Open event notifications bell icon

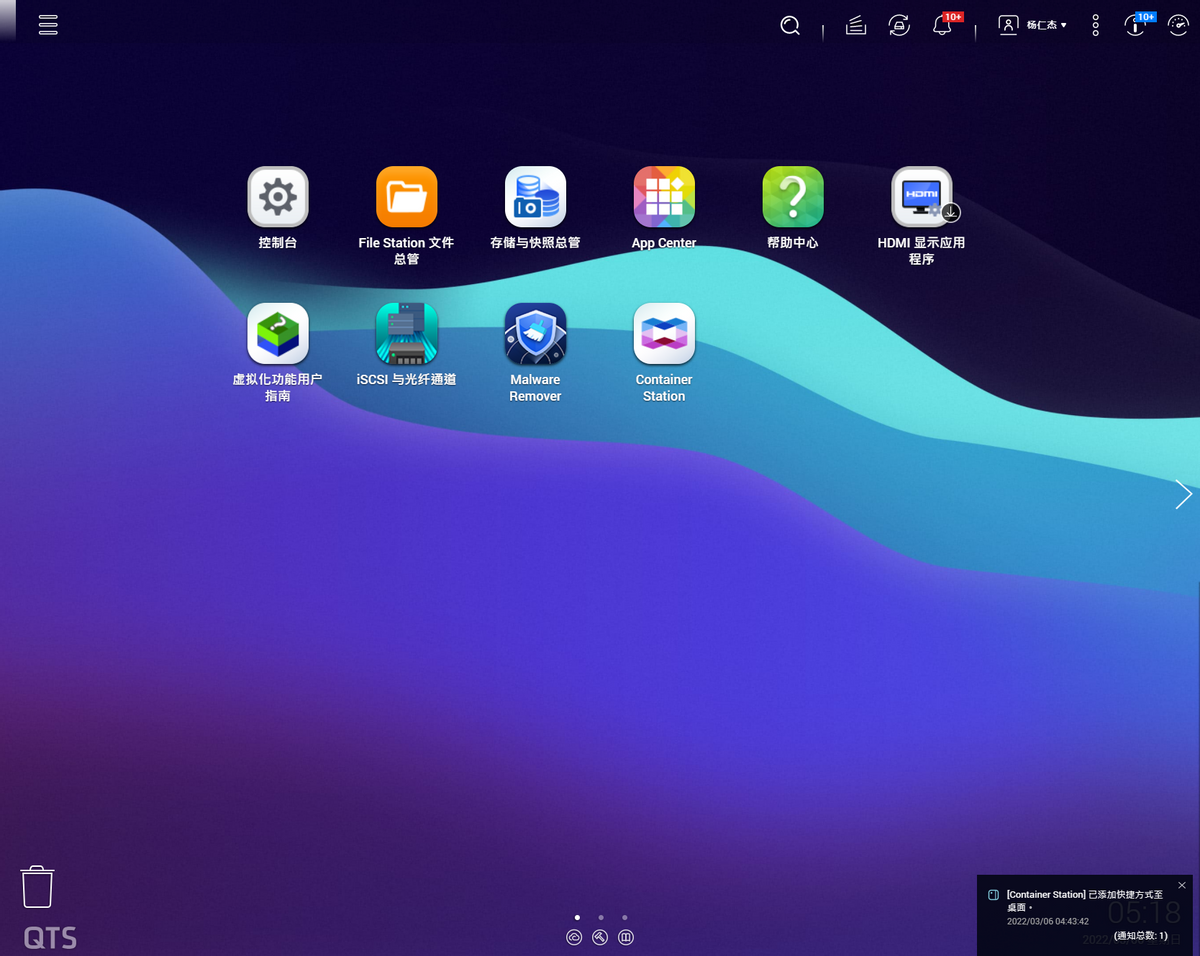(x=942, y=26)
